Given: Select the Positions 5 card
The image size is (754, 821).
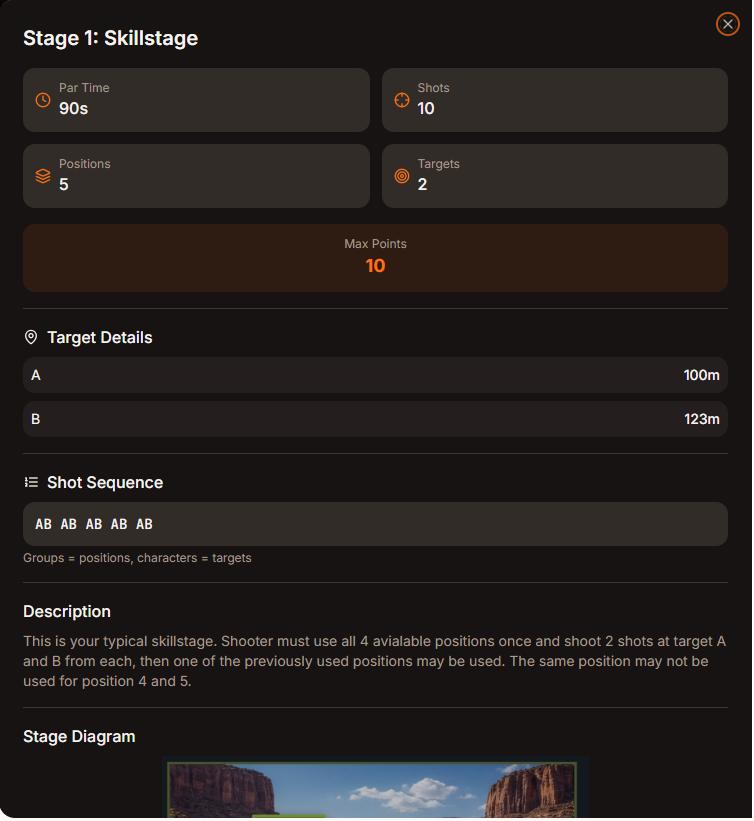Looking at the screenshot, I should pyautogui.click(x=196, y=176).
